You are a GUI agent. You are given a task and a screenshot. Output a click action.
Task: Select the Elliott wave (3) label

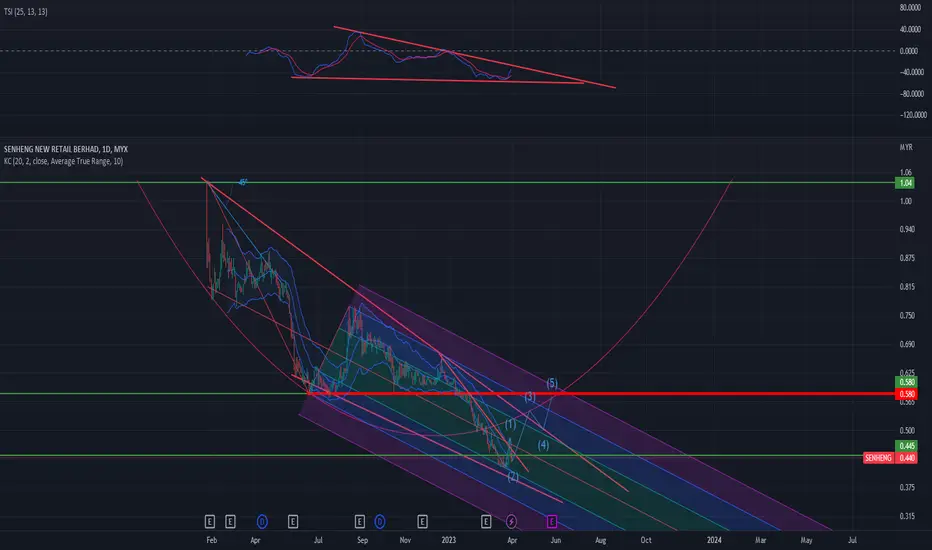click(x=530, y=397)
